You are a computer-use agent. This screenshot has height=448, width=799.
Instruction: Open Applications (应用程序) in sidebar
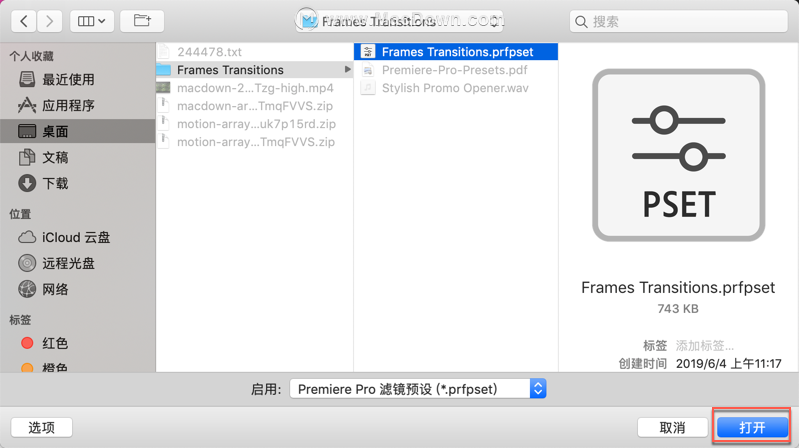[x=77, y=106]
